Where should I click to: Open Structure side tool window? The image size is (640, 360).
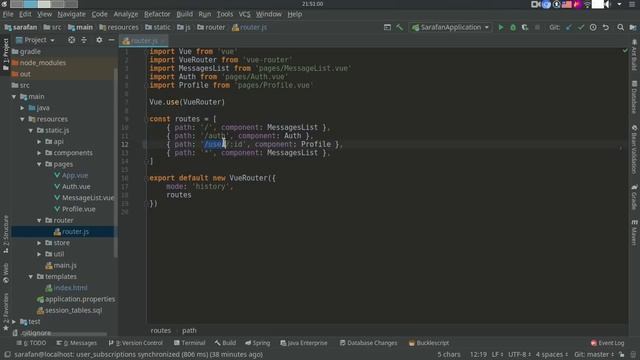pos(6,234)
